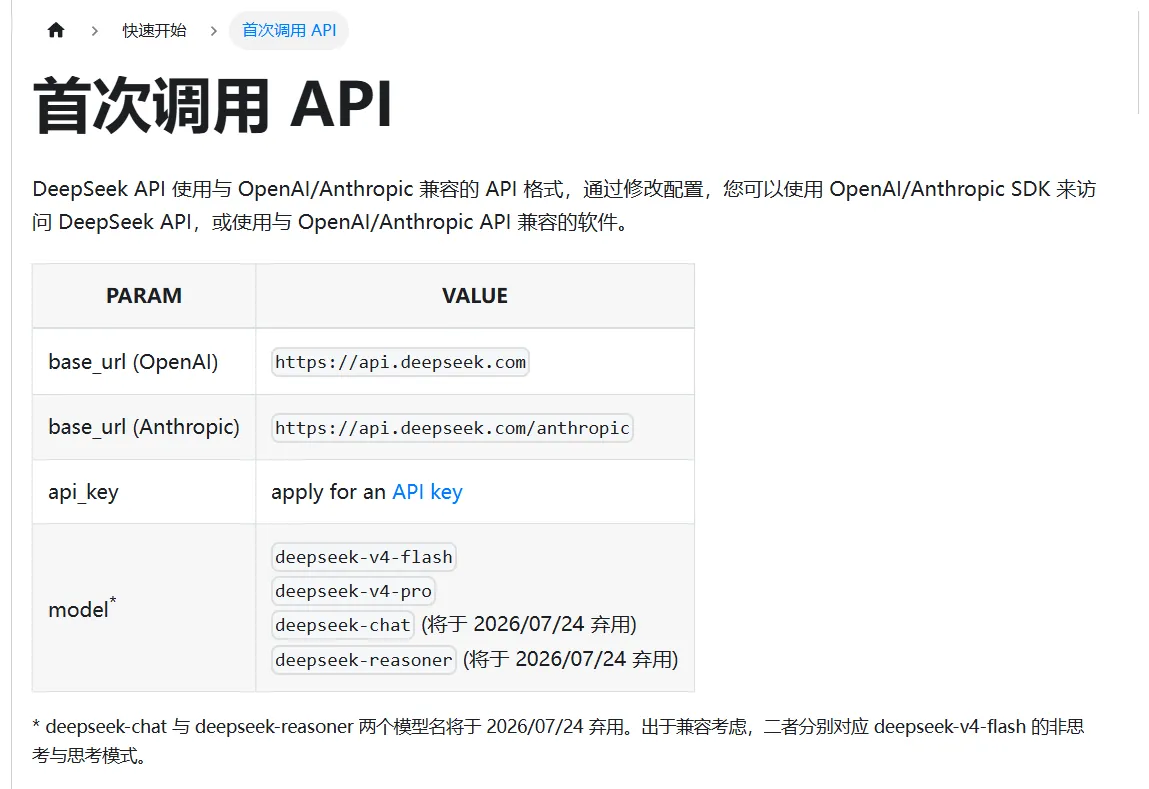Click the footnote about deepseek-chat deprecation
The width and height of the screenshot is (1149, 789).
tap(558, 741)
